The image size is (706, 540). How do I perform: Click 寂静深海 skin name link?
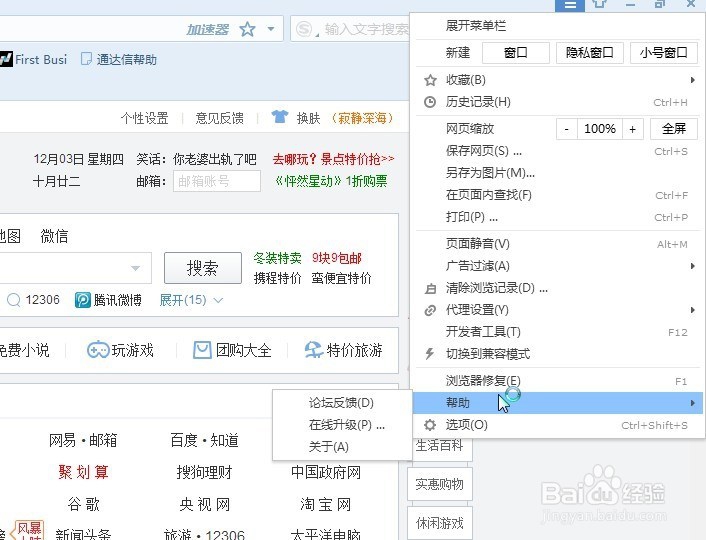coord(362,118)
